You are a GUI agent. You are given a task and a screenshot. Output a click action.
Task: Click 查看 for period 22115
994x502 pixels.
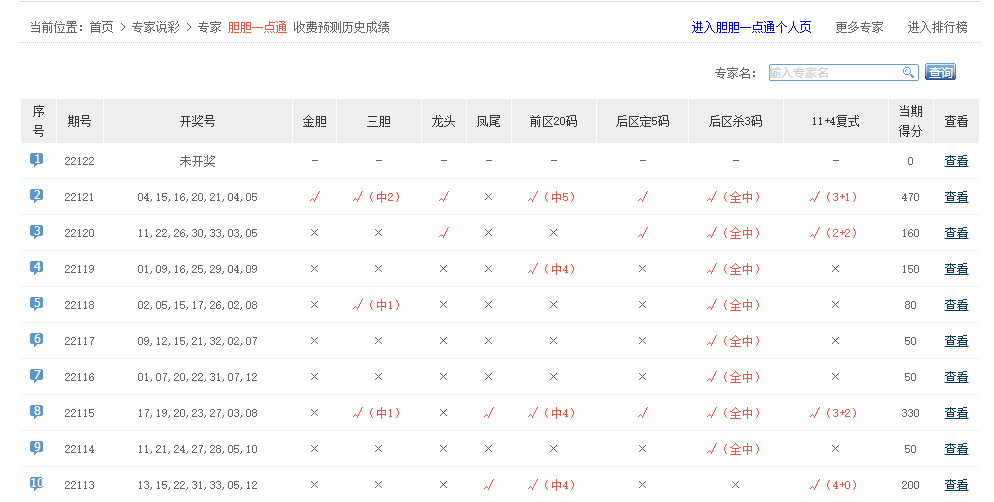point(956,413)
